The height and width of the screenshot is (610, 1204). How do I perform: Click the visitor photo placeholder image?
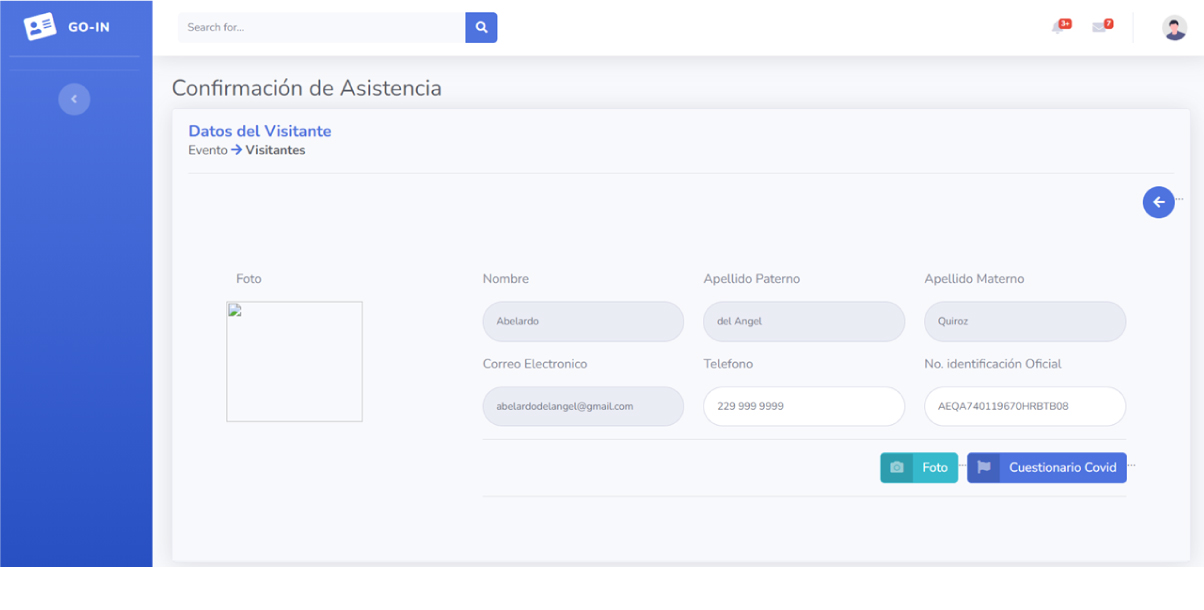pos(294,361)
